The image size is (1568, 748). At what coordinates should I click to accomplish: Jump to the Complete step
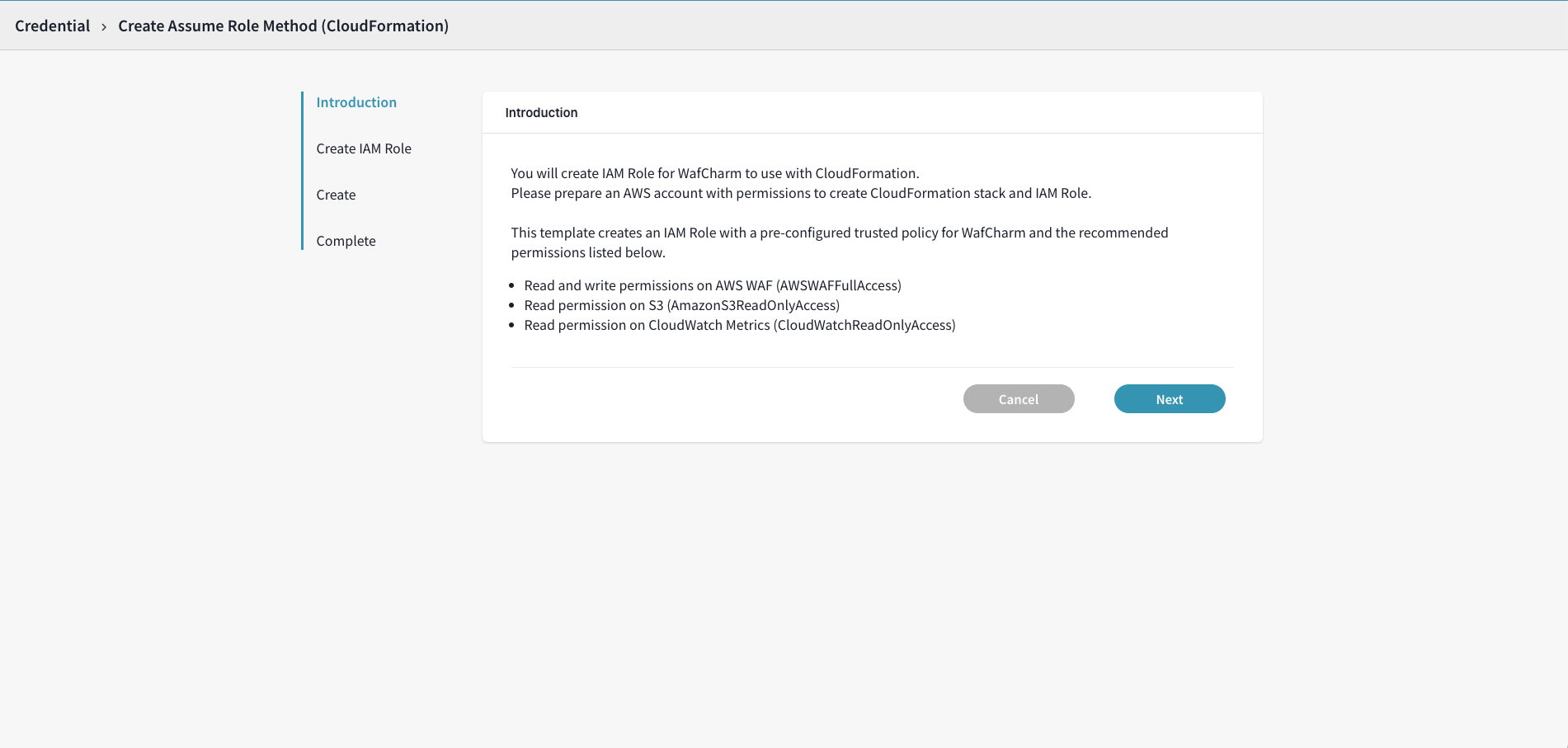[346, 241]
